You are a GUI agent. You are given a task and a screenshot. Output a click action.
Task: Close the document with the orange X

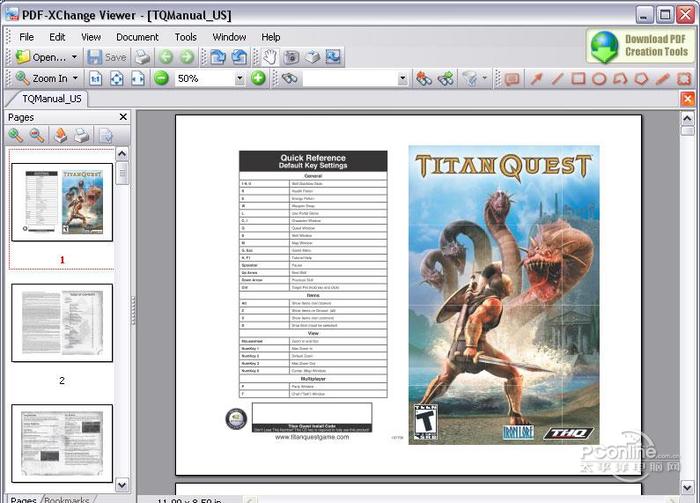[687, 99]
